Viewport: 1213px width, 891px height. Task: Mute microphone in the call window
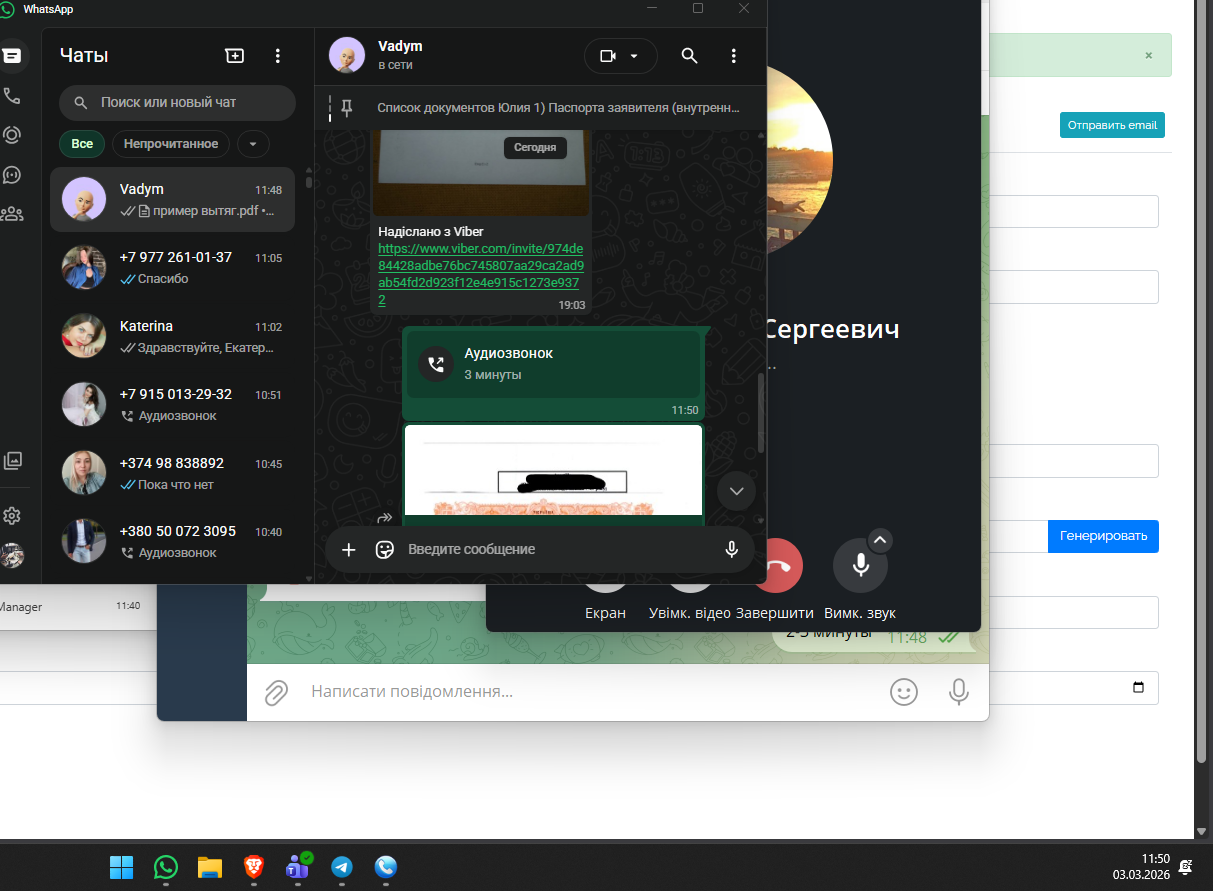(860, 565)
